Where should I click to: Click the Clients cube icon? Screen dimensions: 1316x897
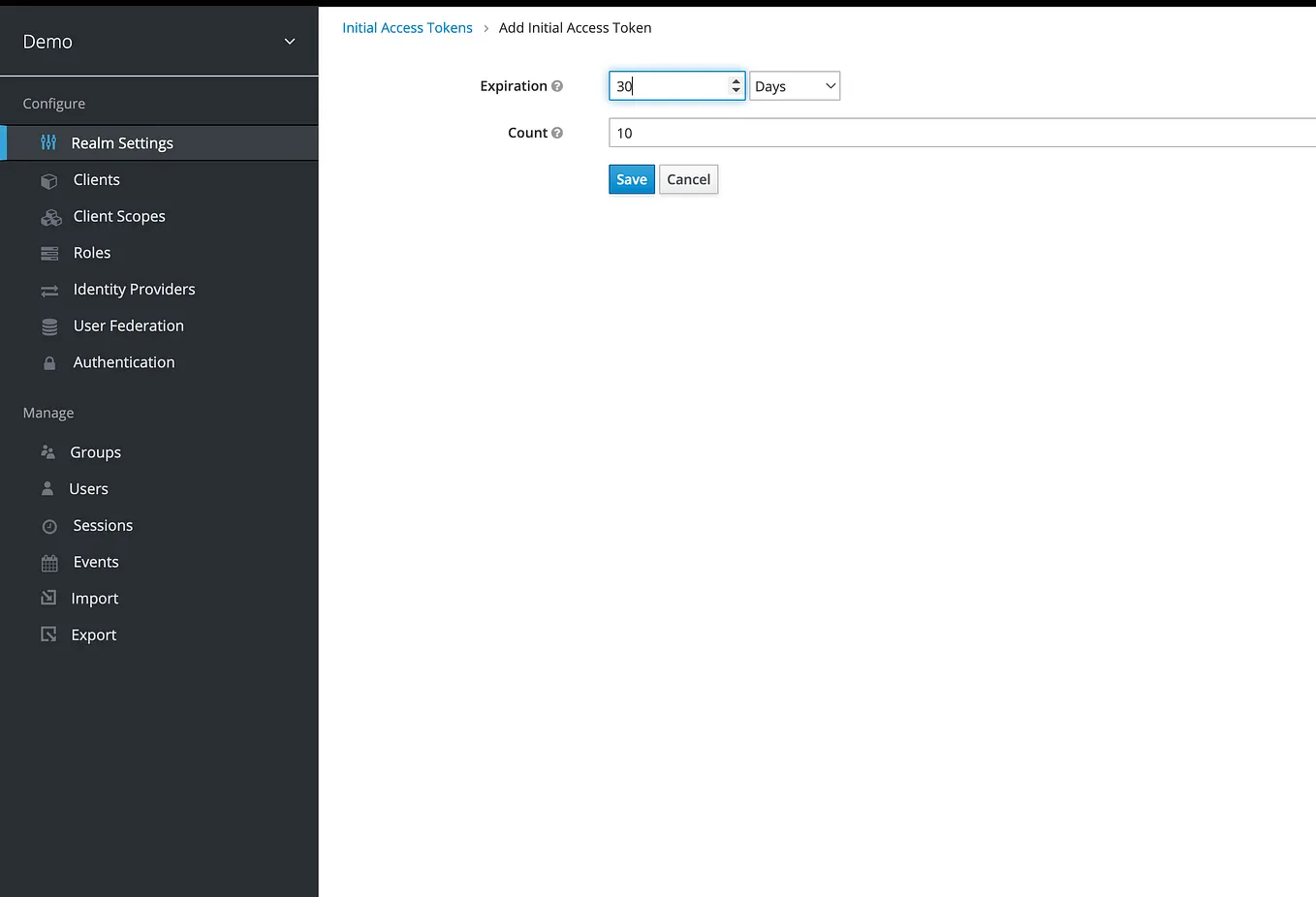pos(50,179)
